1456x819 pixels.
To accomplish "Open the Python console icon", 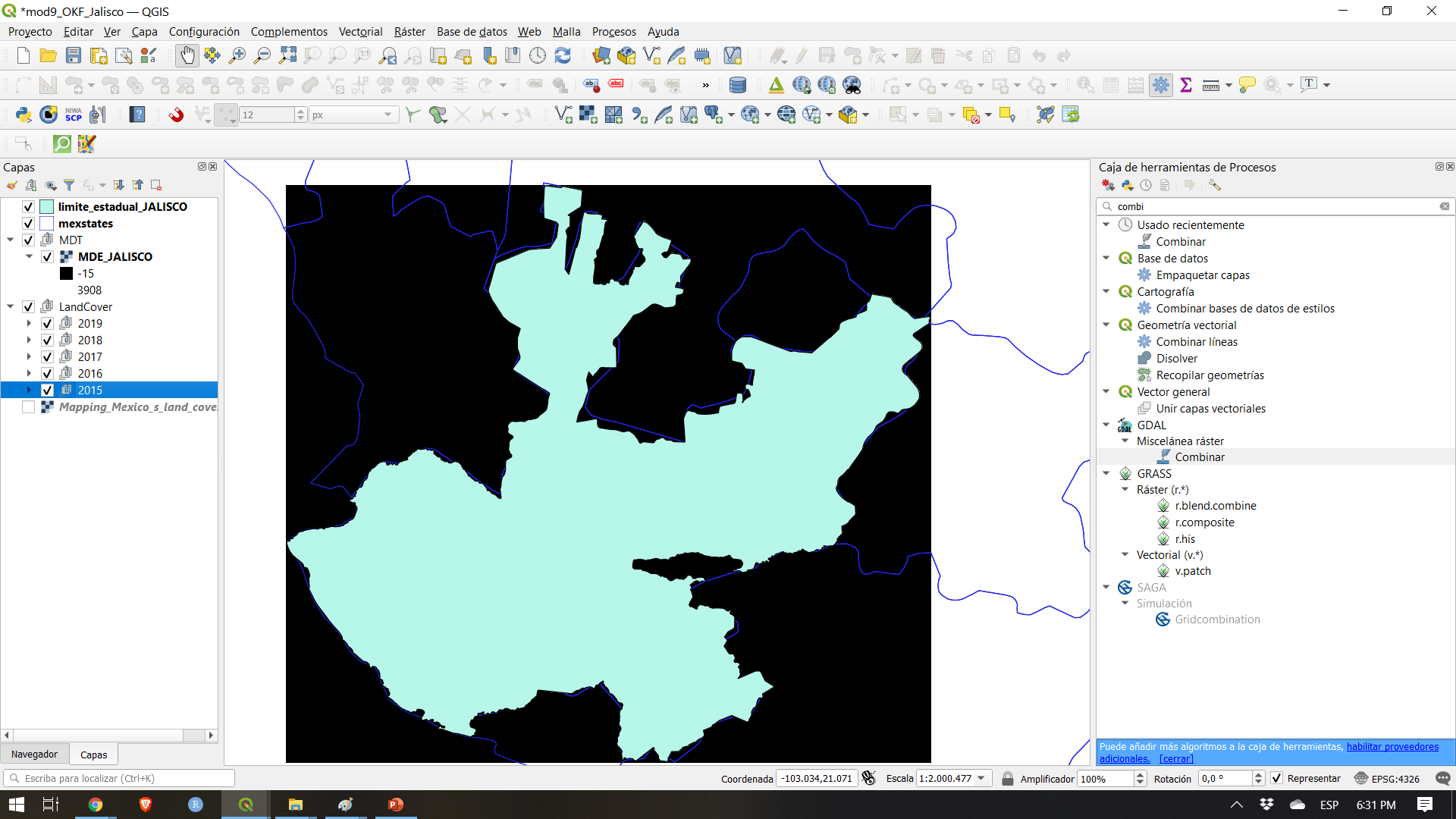I will click(24, 115).
